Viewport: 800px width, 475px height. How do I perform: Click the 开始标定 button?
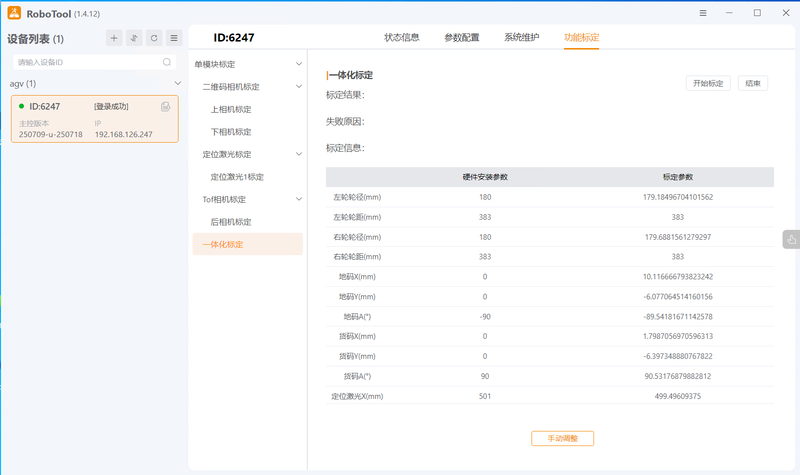point(708,84)
